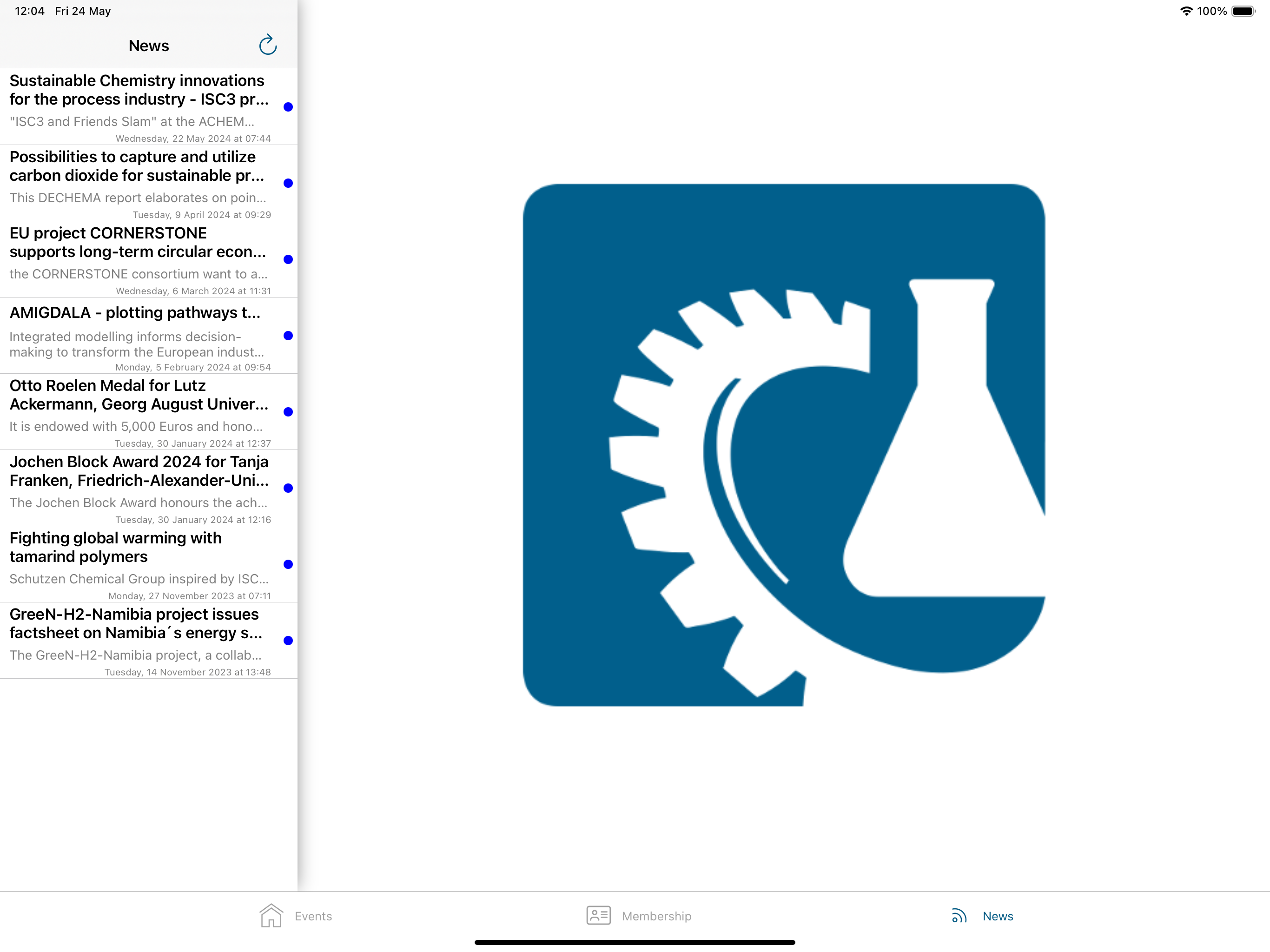Open Jochen Block Award 2024 article

(x=149, y=489)
